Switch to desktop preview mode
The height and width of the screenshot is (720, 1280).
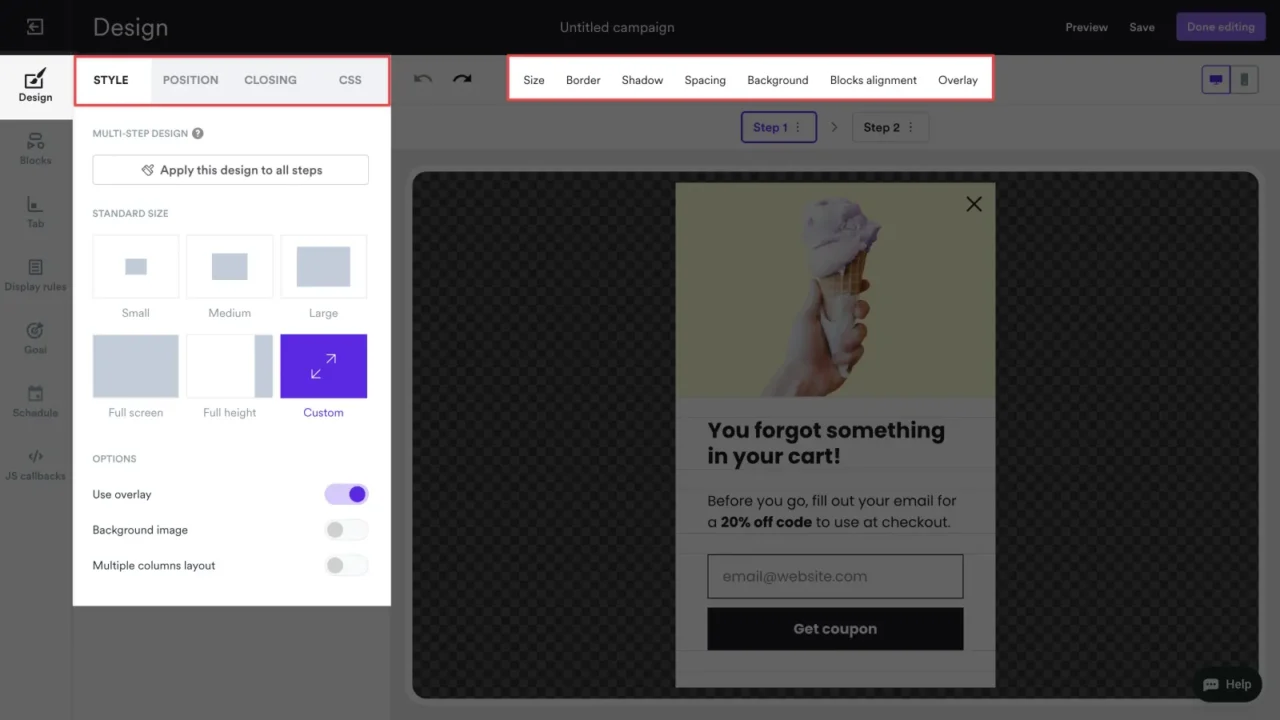pyautogui.click(x=1216, y=80)
